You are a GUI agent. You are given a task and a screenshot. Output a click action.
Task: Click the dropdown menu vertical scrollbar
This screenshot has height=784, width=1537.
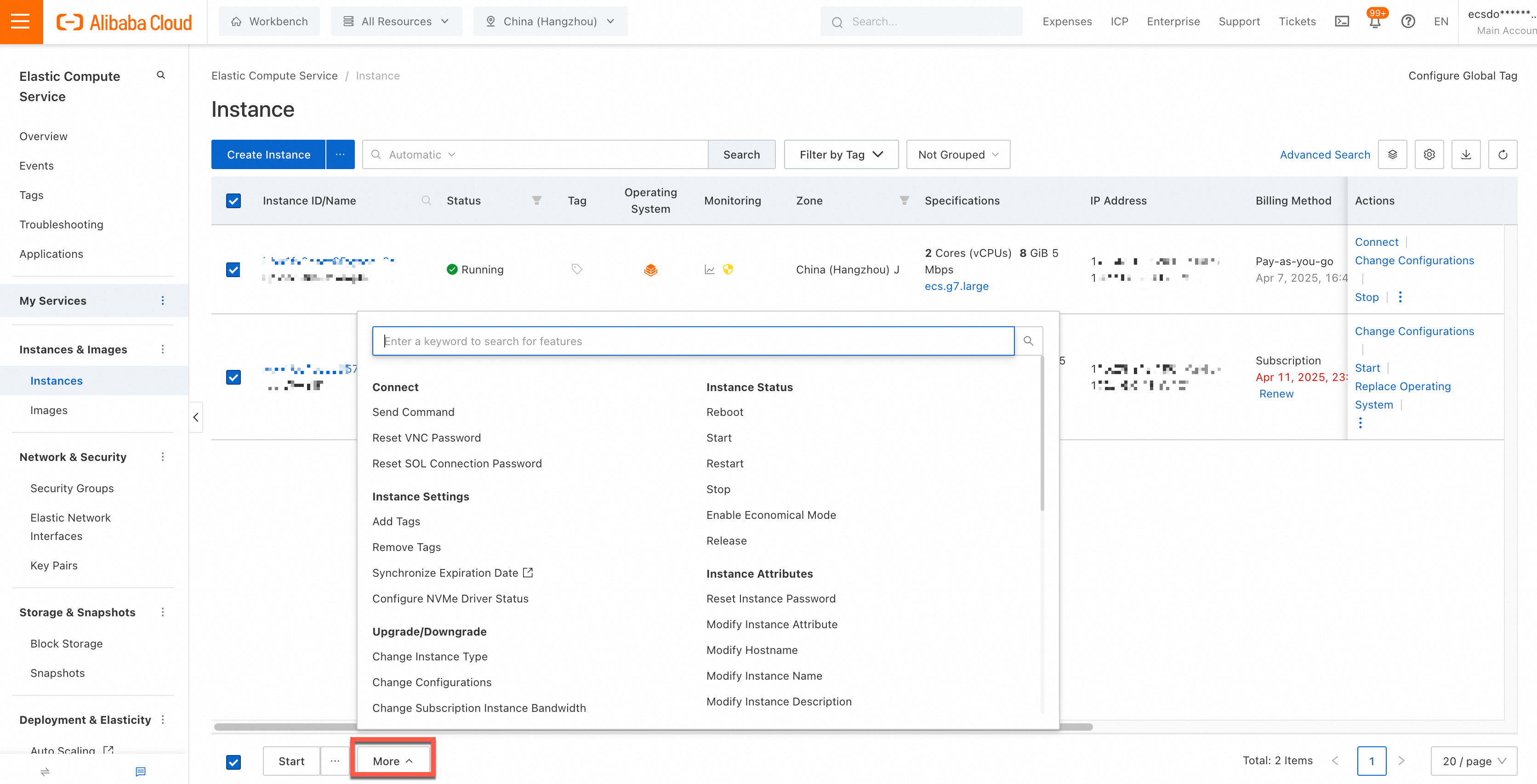click(1042, 434)
